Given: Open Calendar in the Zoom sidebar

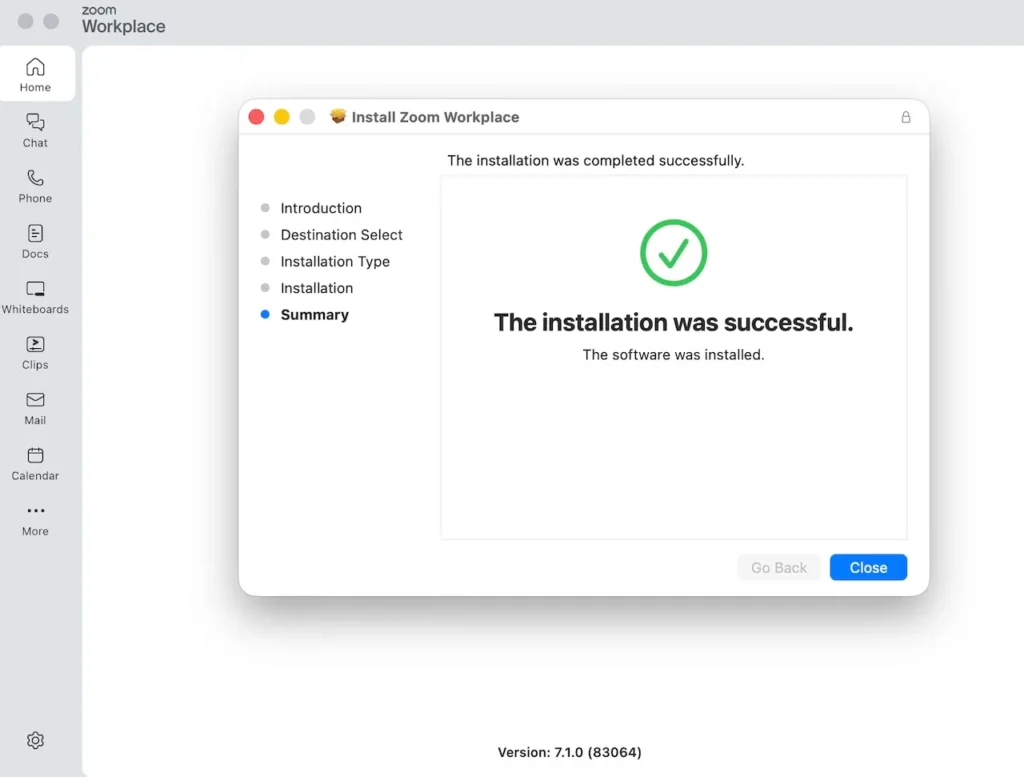Looking at the screenshot, I should [x=35, y=464].
